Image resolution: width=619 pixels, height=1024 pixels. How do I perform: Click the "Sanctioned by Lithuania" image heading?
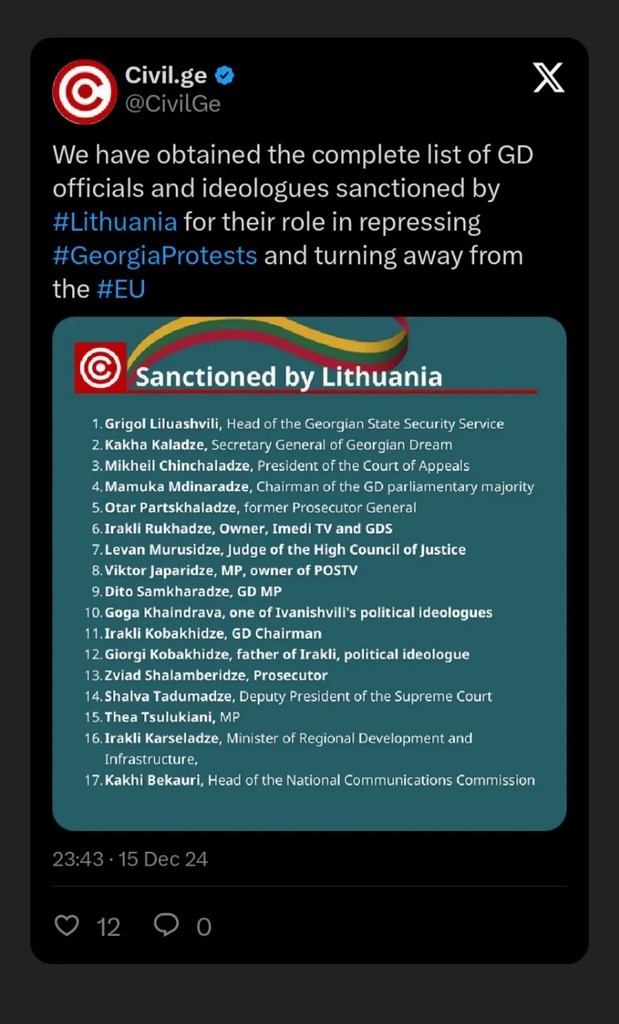click(x=288, y=377)
